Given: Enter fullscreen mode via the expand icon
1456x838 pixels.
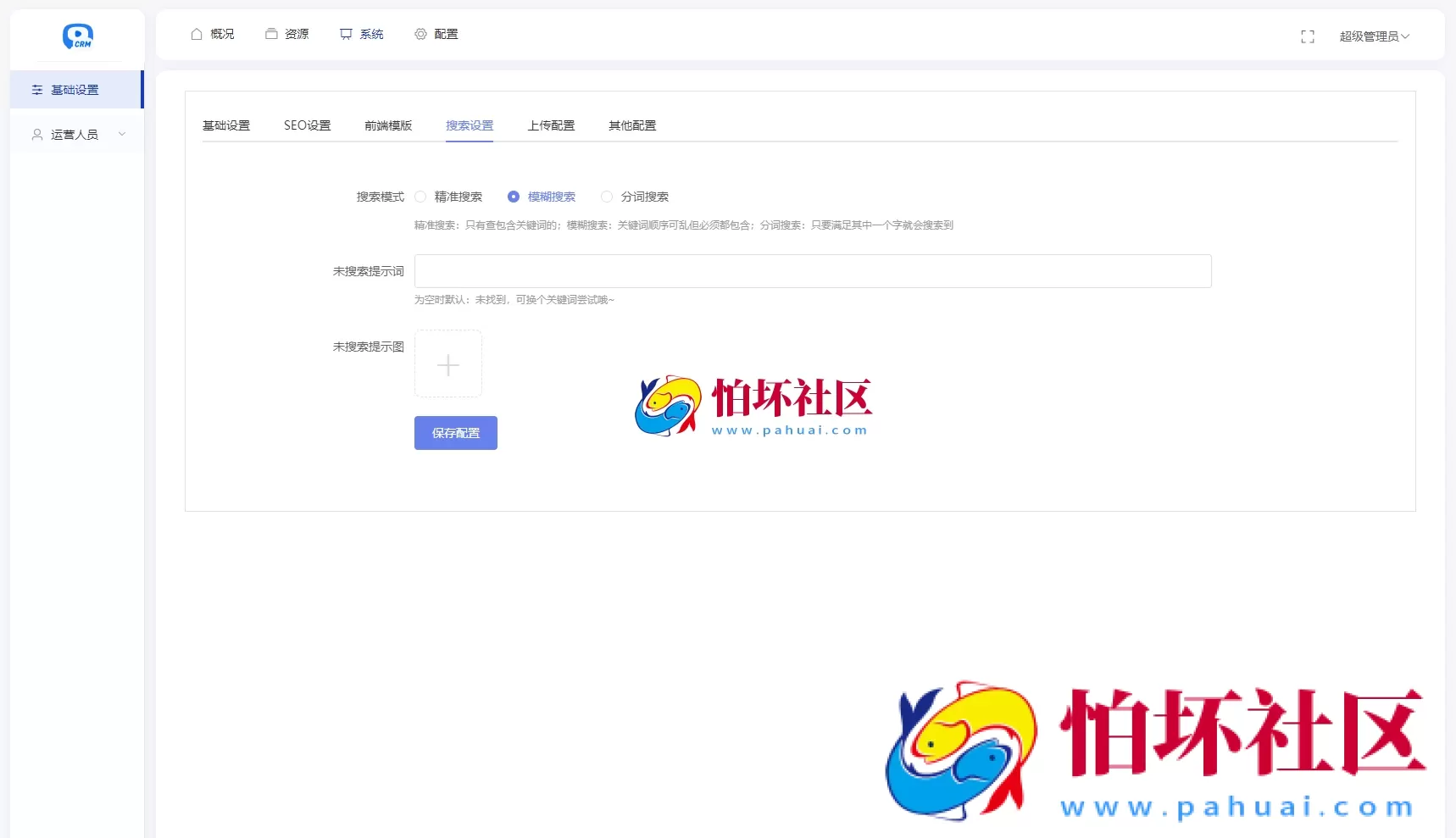Looking at the screenshot, I should pos(1308,36).
